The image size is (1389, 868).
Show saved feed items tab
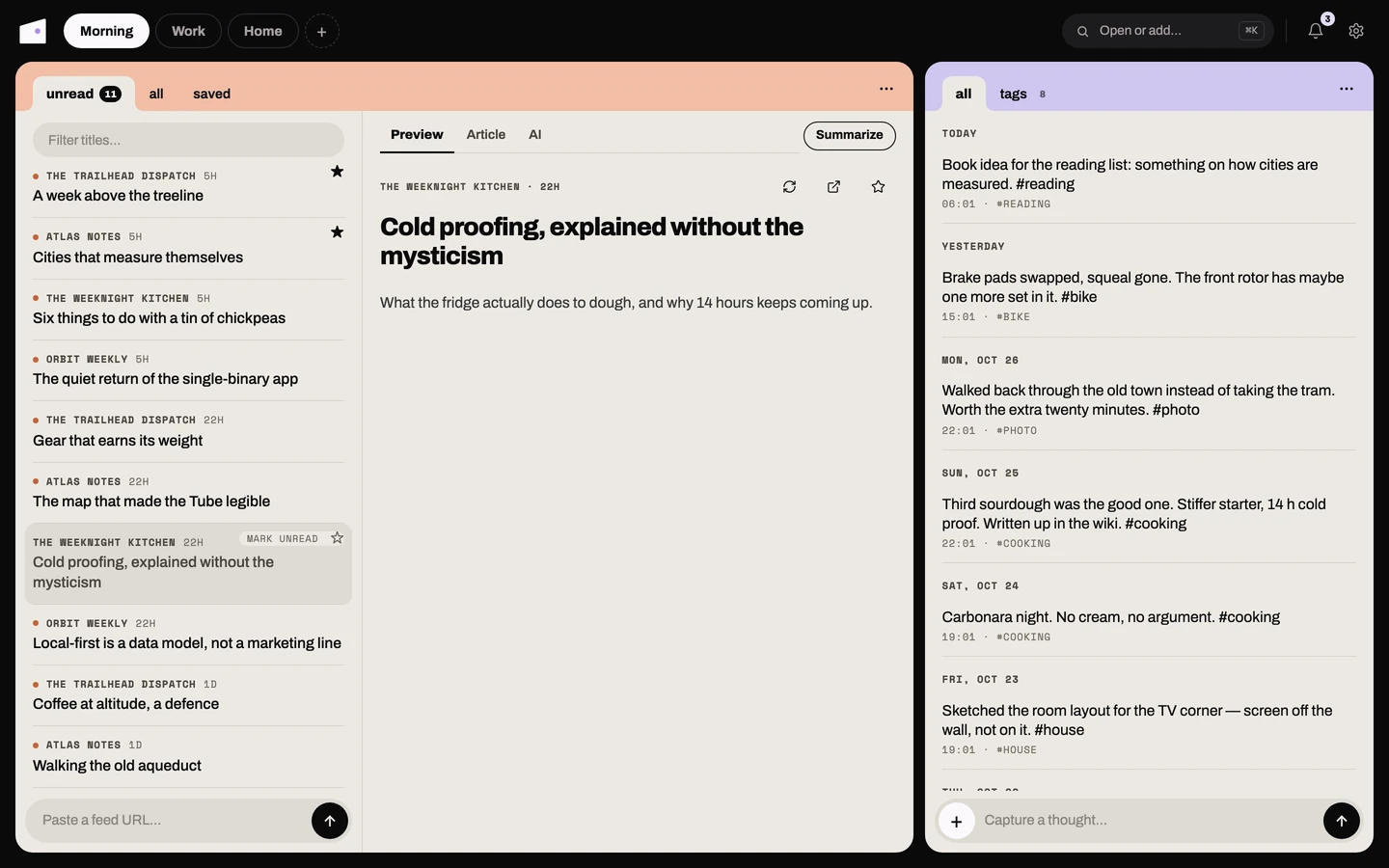tap(212, 94)
